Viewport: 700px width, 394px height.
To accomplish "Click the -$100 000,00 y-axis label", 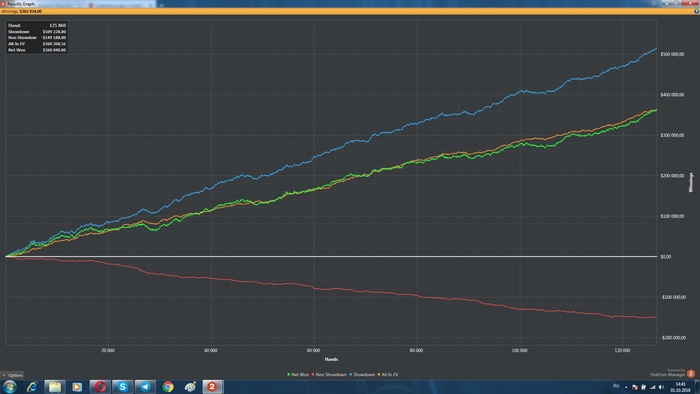I will (x=672, y=297).
